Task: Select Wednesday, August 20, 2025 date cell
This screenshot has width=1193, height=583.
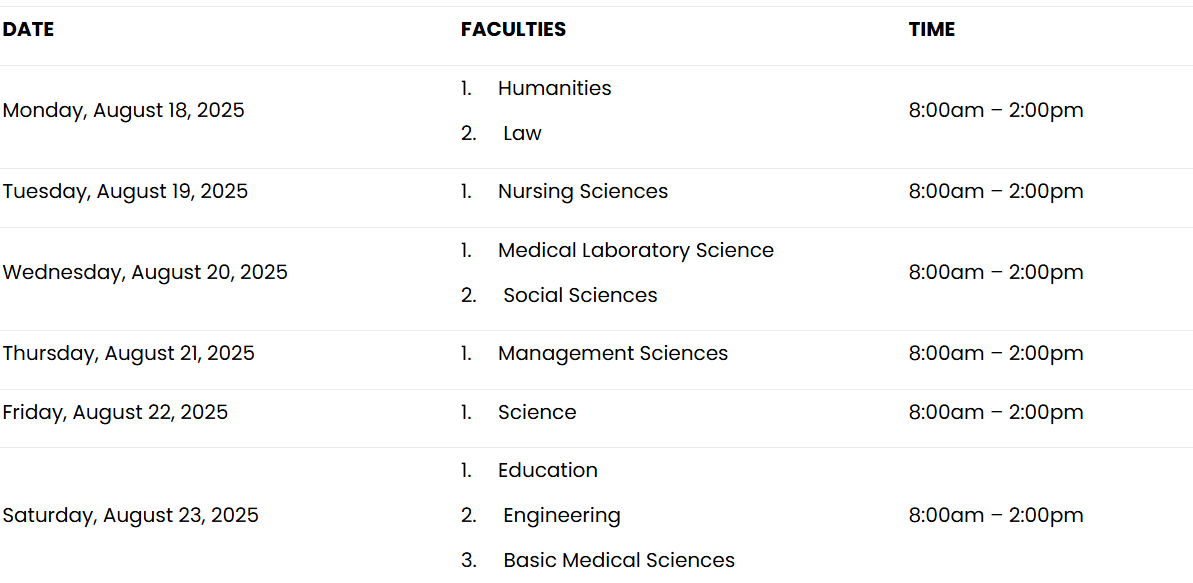Action: click(x=145, y=272)
